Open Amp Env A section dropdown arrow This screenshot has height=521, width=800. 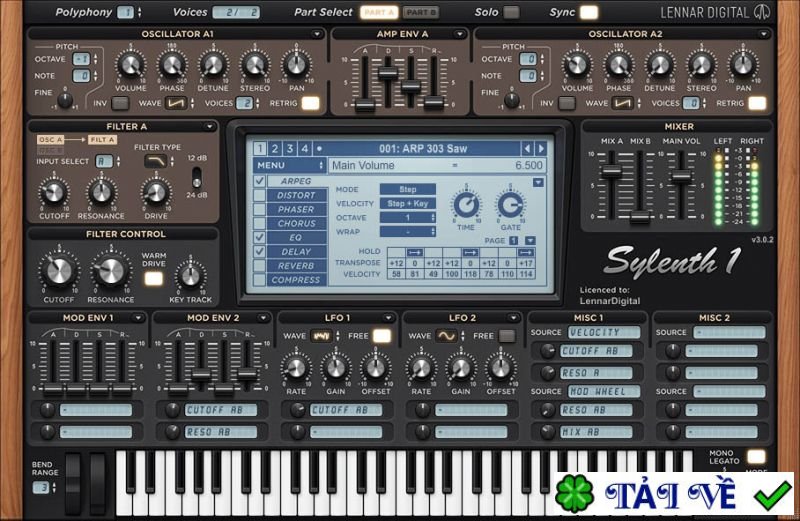[x=459, y=34]
